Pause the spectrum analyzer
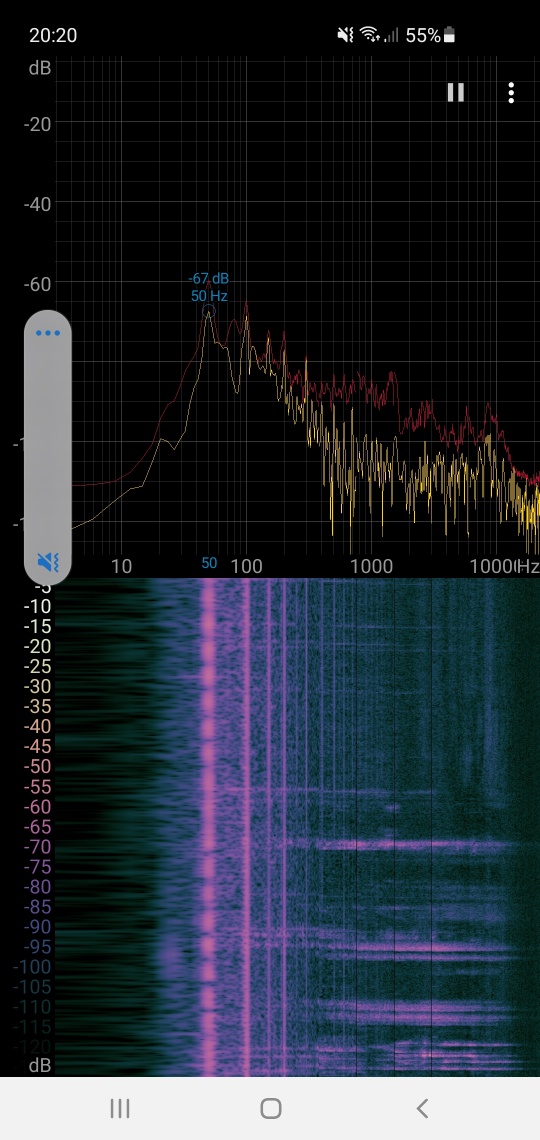 pyautogui.click(x=456, y=92)
